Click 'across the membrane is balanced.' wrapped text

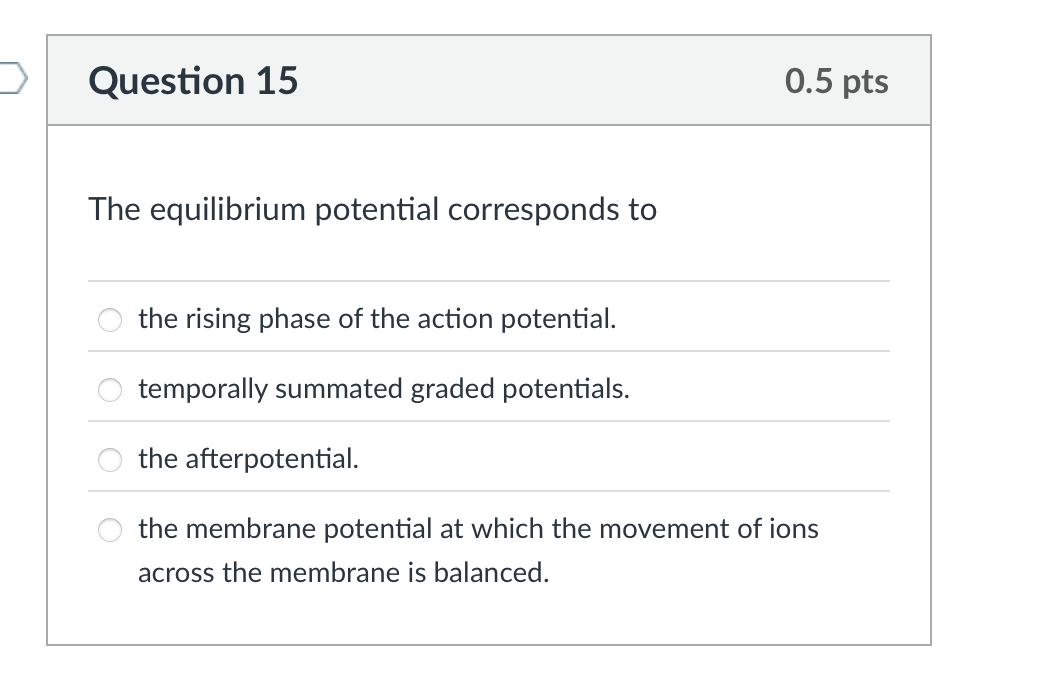(344, 573)
